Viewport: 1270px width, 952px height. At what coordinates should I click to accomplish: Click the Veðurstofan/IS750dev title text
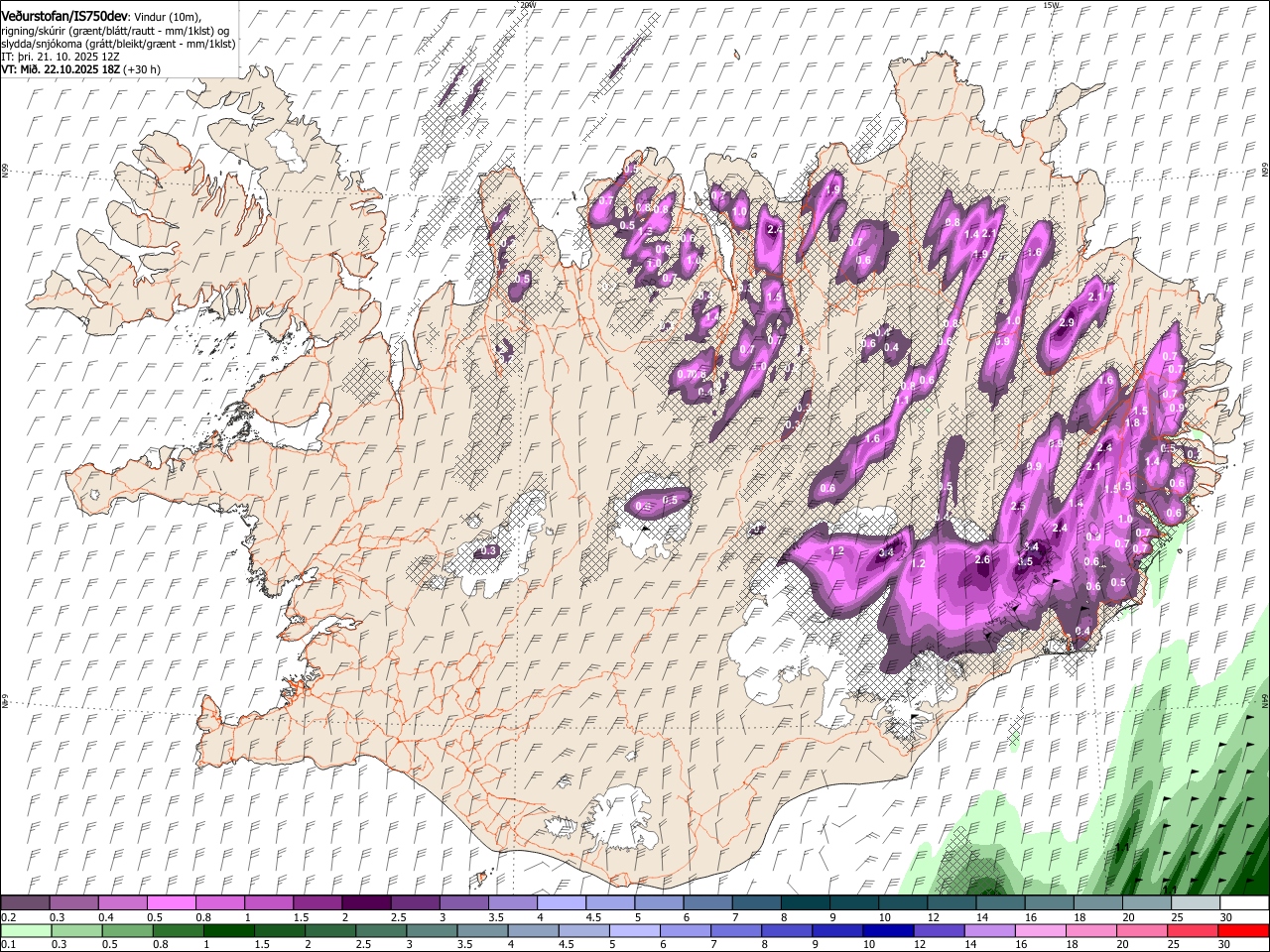coord(64,17)
